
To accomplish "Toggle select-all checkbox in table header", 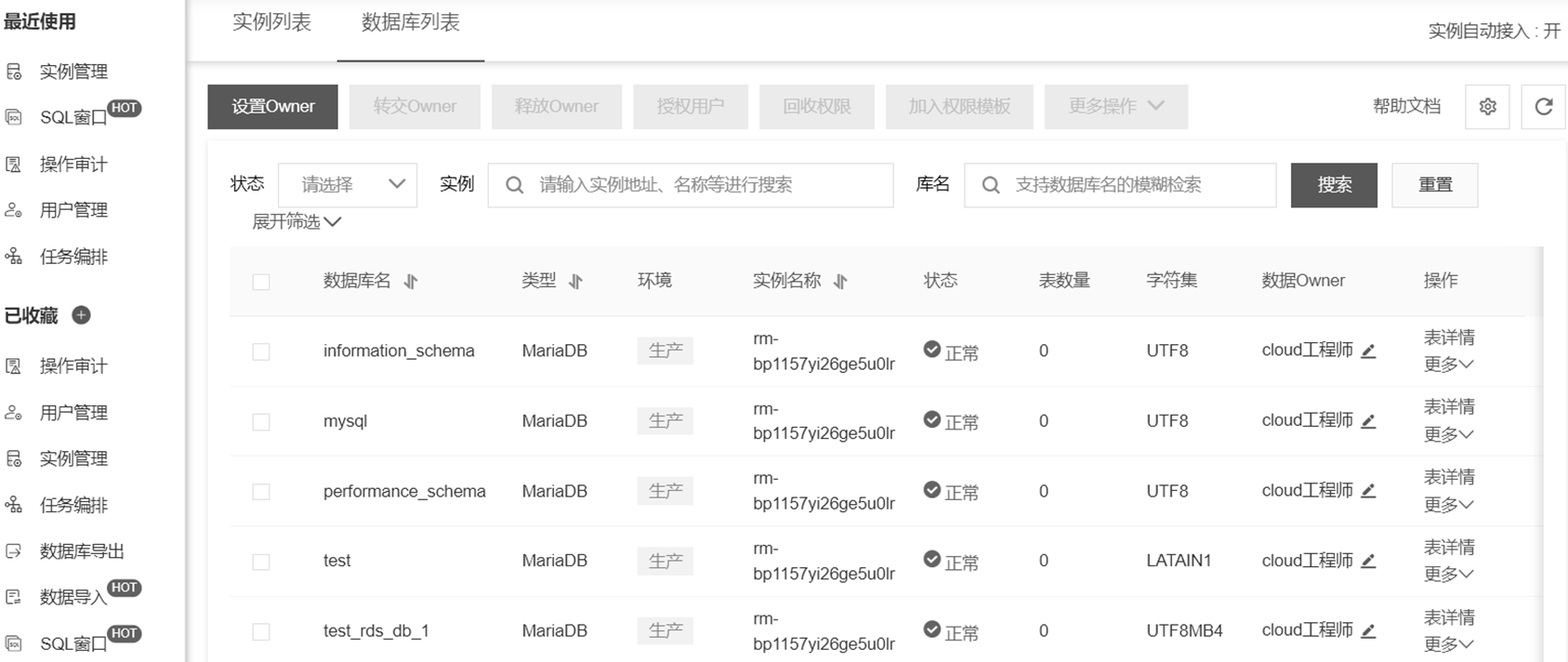I will click(x=261, y=282).
